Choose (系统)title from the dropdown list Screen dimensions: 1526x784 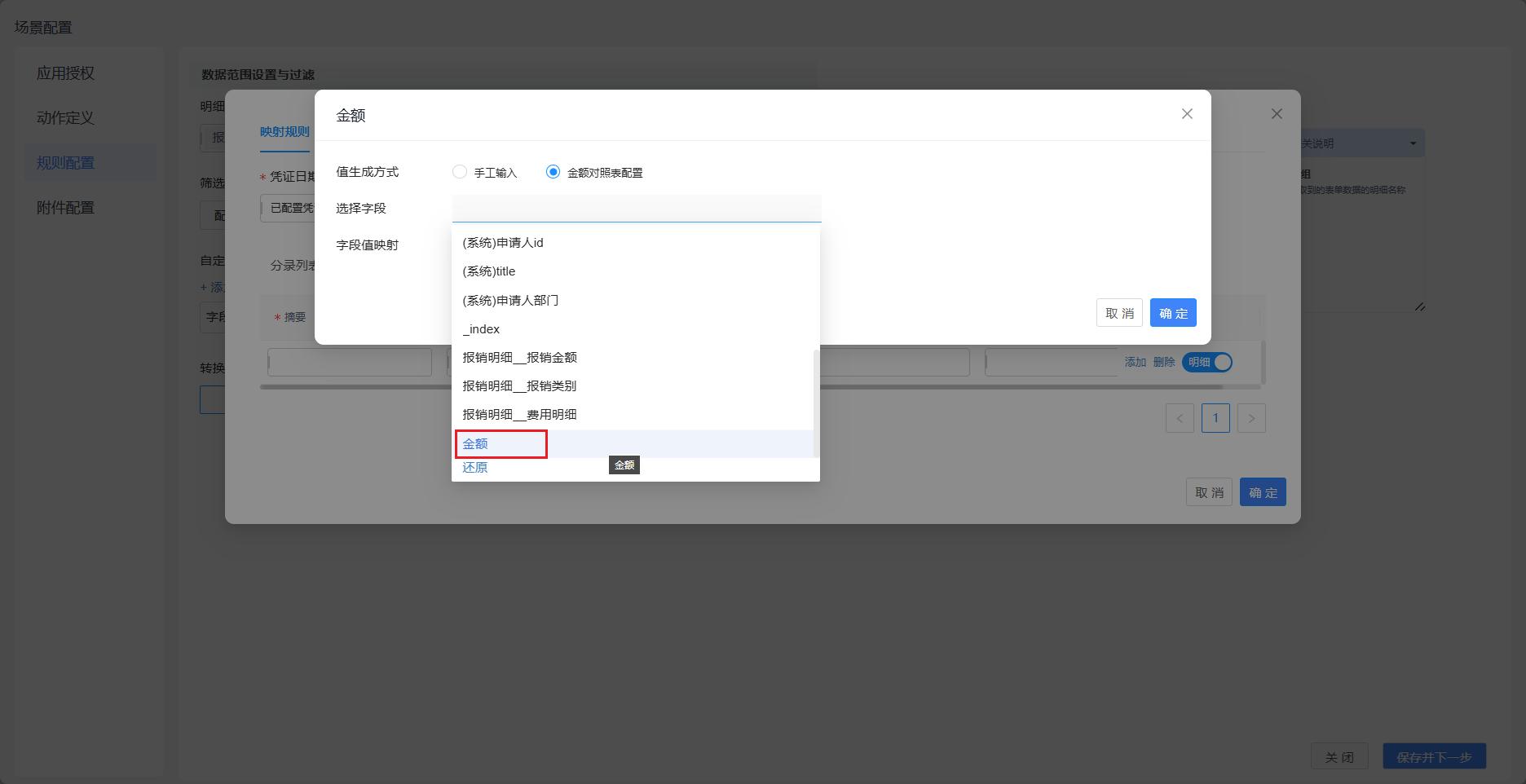[x=633, y=271]
